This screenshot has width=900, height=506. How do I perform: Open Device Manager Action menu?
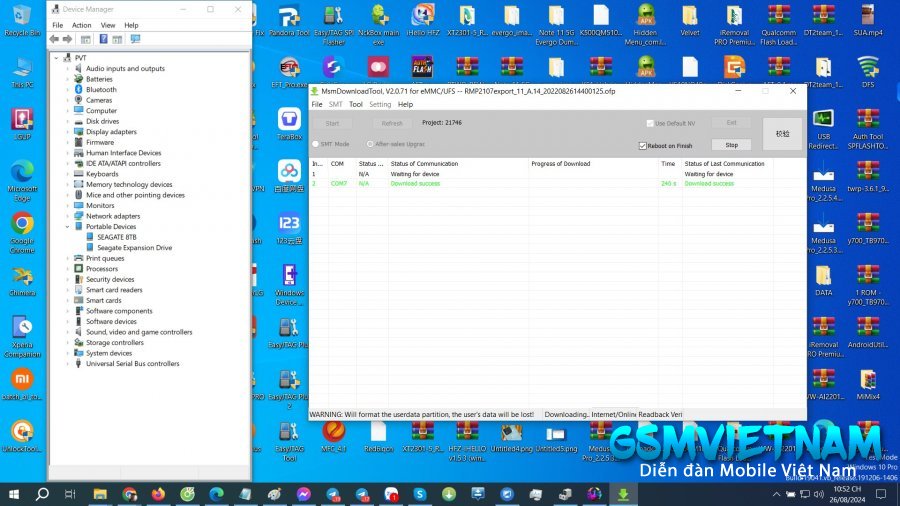point(82,25)
